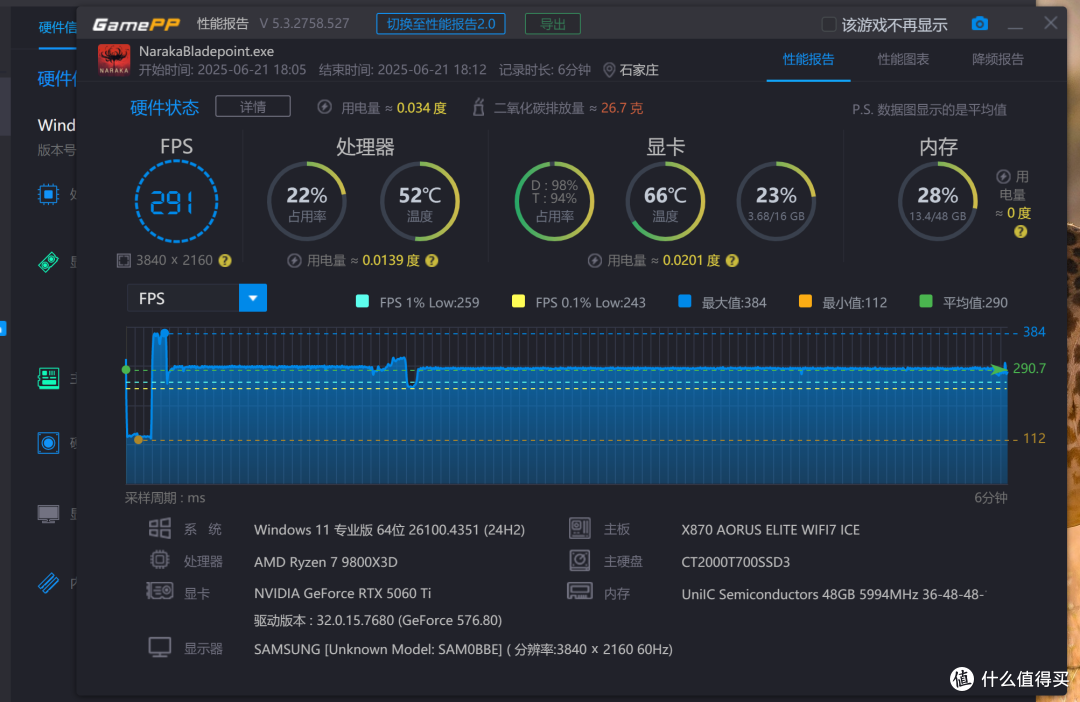
Task: Click the 384 max value label on the chart
Action: (1034, 332)
